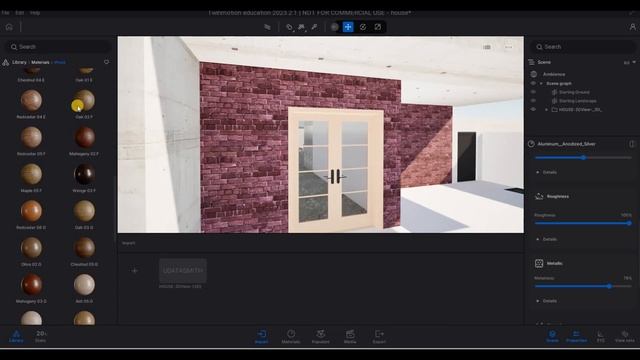Select the Maple 03 F material sphere
This screenshot has height=360, width=640.
pyautogui.click(x=31, y=174)
